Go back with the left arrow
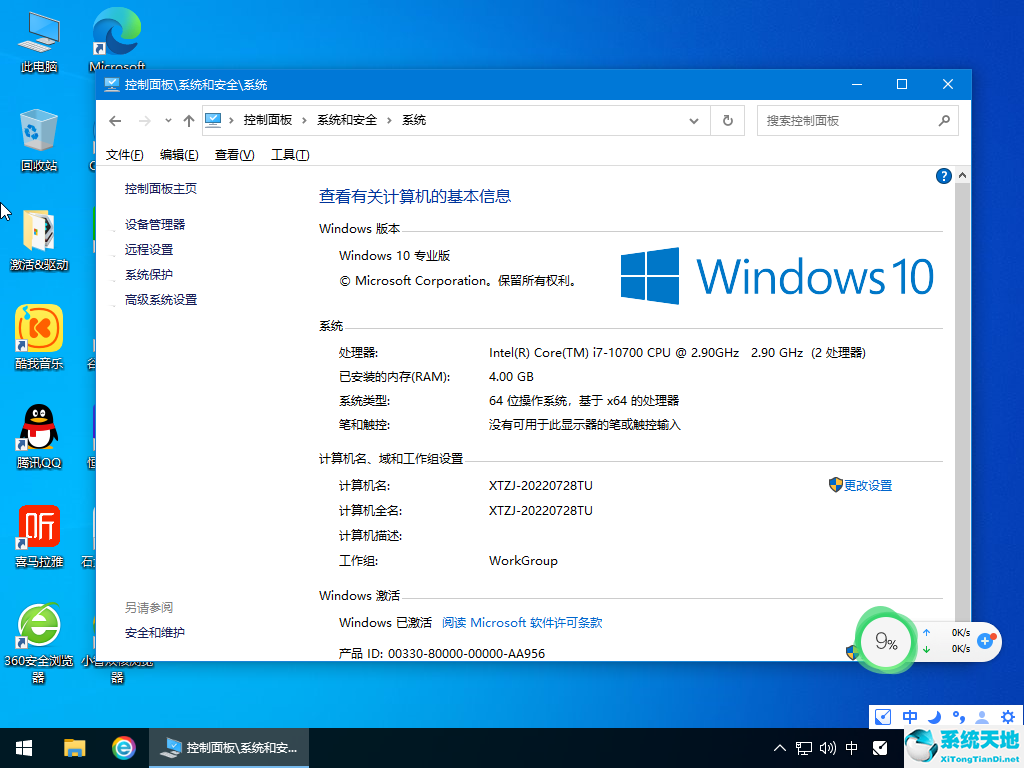The height and width of the screenshot is (768, 1024). click(x=115, y=121)
